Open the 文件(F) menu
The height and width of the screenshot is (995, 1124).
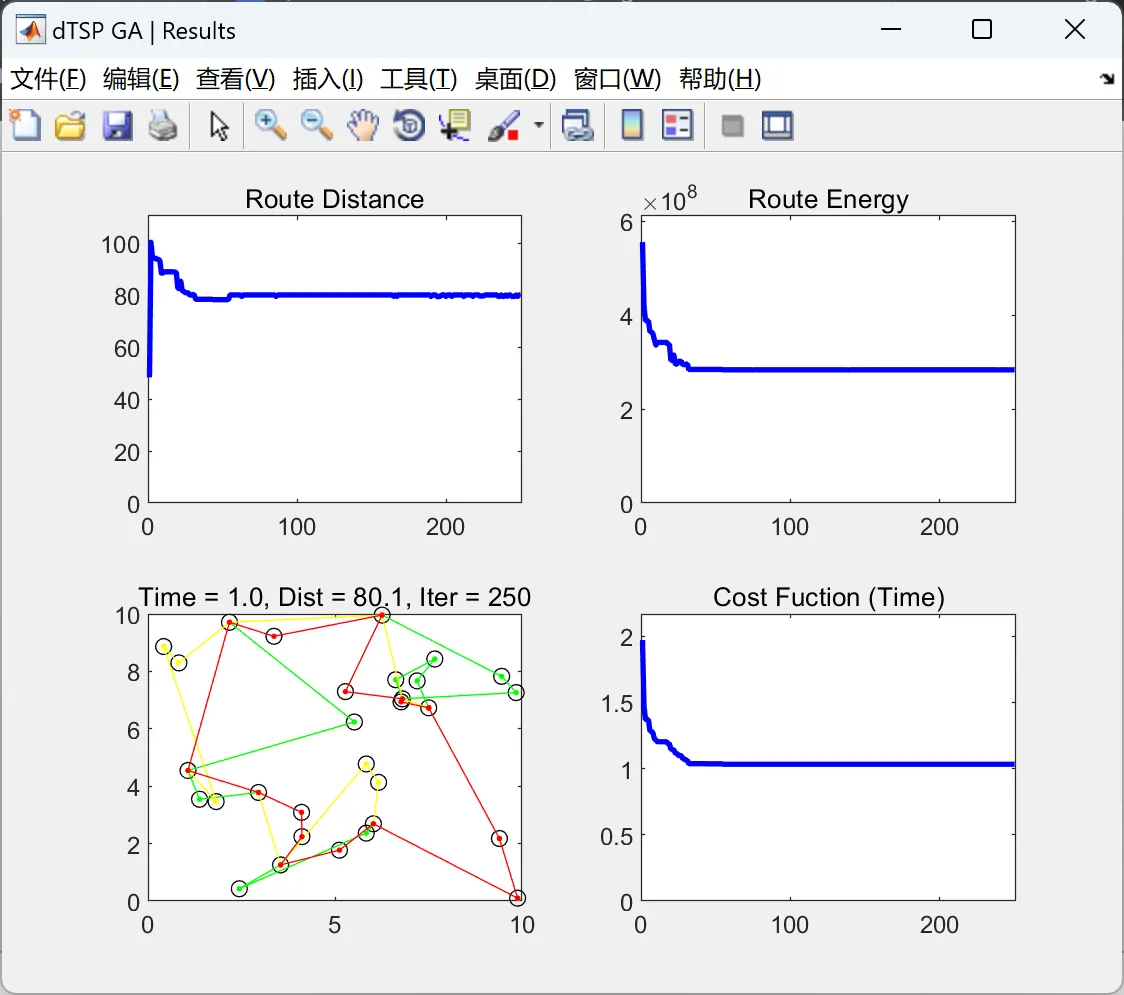pyautogui.click(x=49, y=79)
